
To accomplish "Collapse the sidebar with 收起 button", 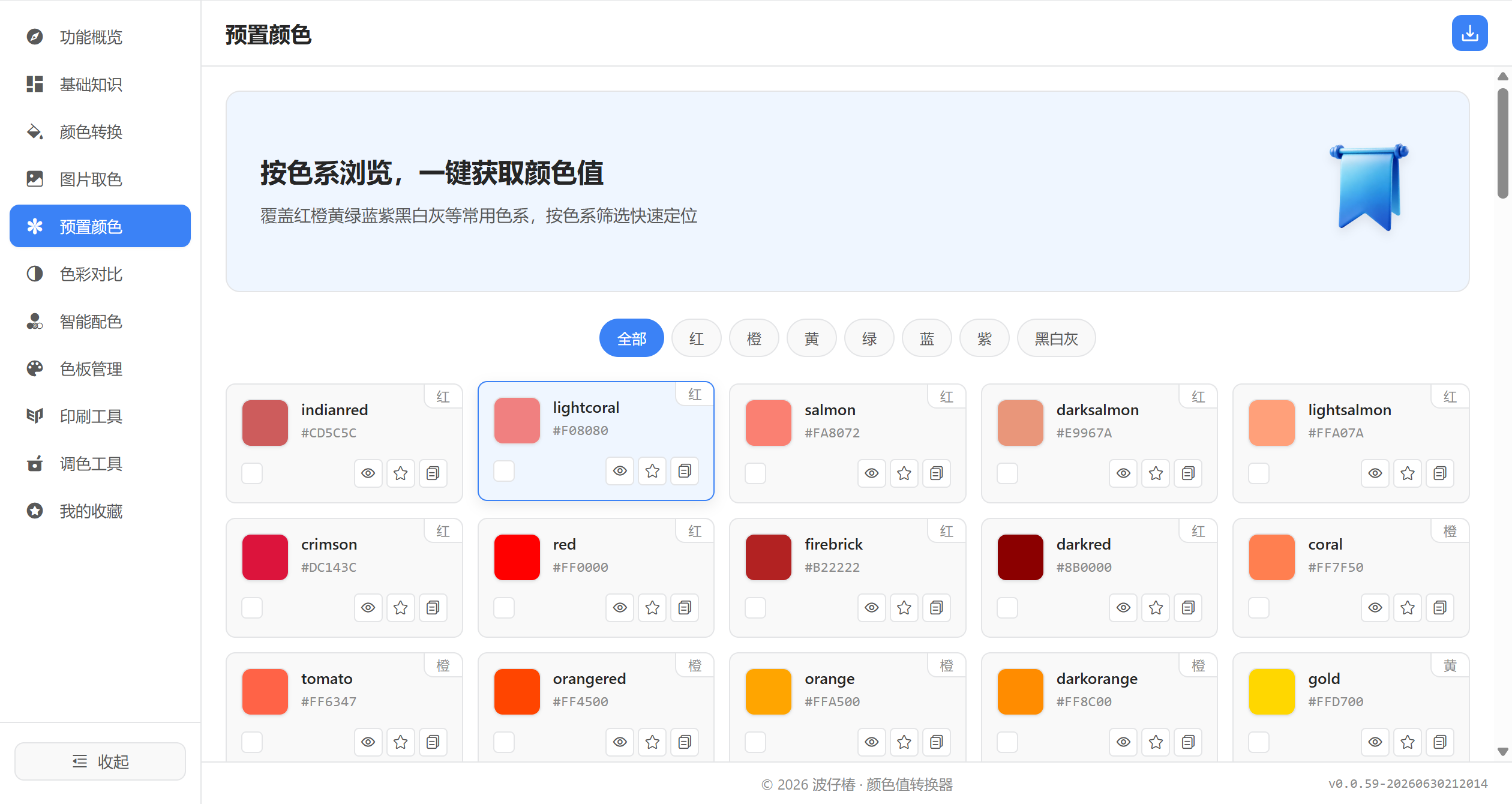I will click(100, 761).
